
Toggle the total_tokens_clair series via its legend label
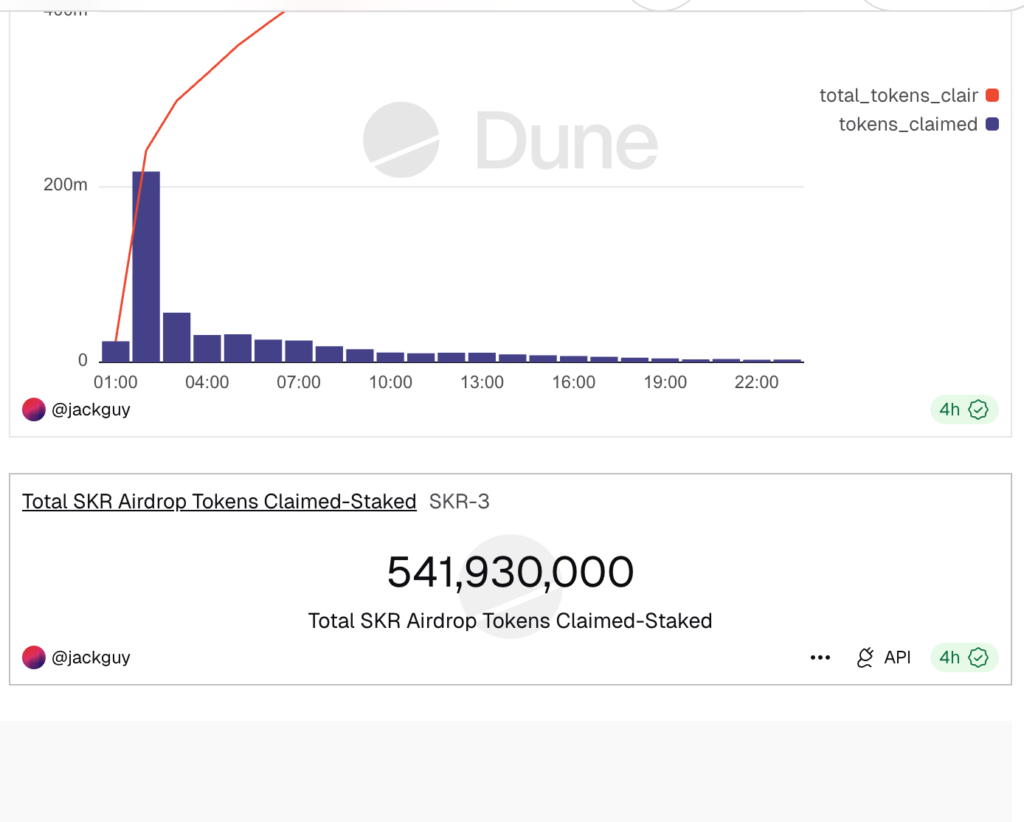point(898,96)
